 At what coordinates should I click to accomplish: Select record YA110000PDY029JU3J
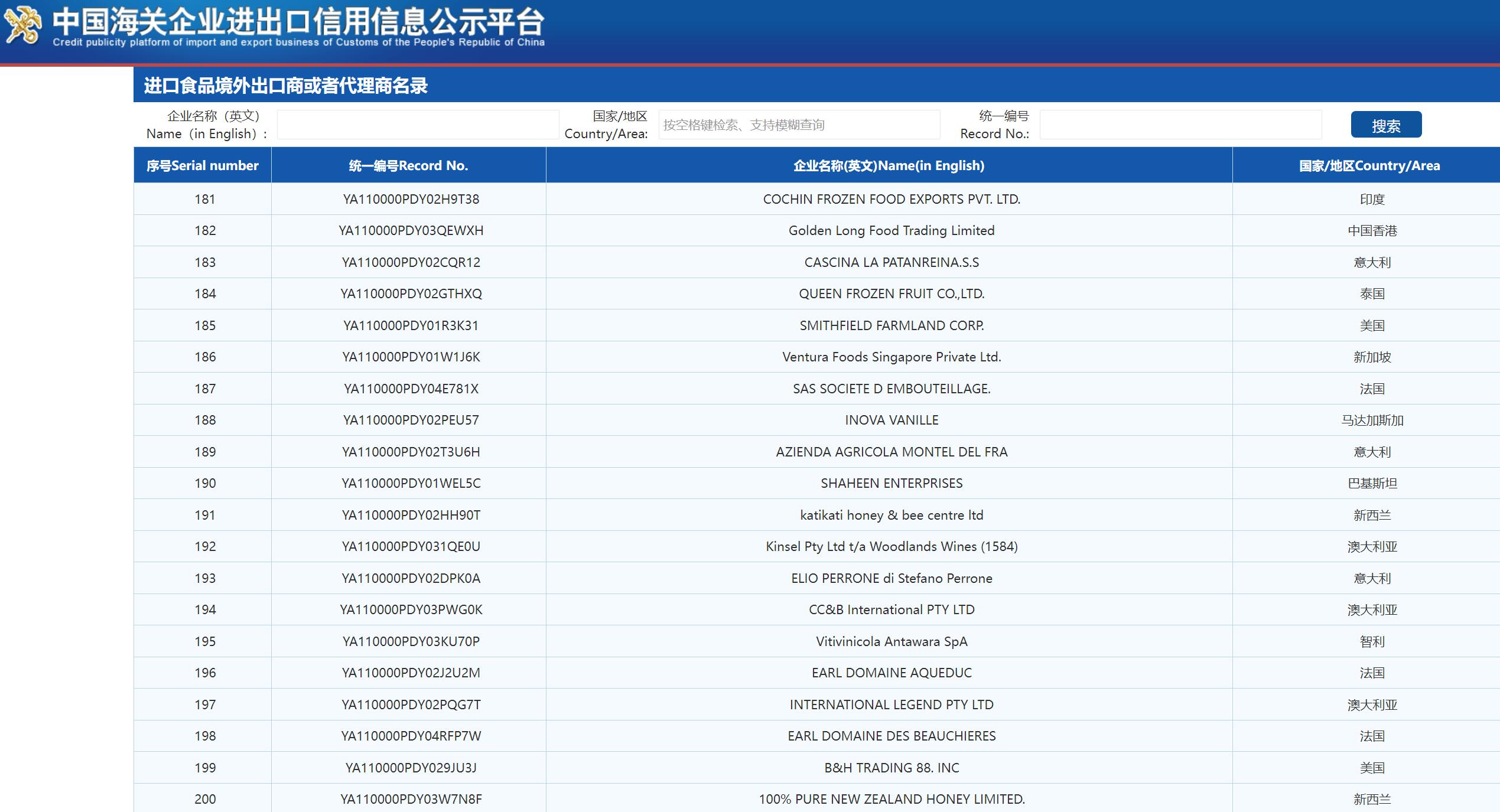point(411,768)
